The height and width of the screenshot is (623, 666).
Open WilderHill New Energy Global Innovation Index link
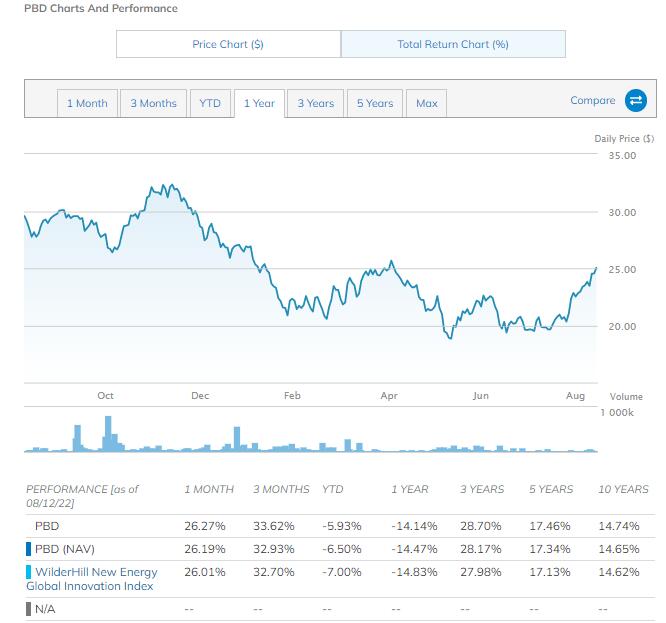[x=94, y=578]
